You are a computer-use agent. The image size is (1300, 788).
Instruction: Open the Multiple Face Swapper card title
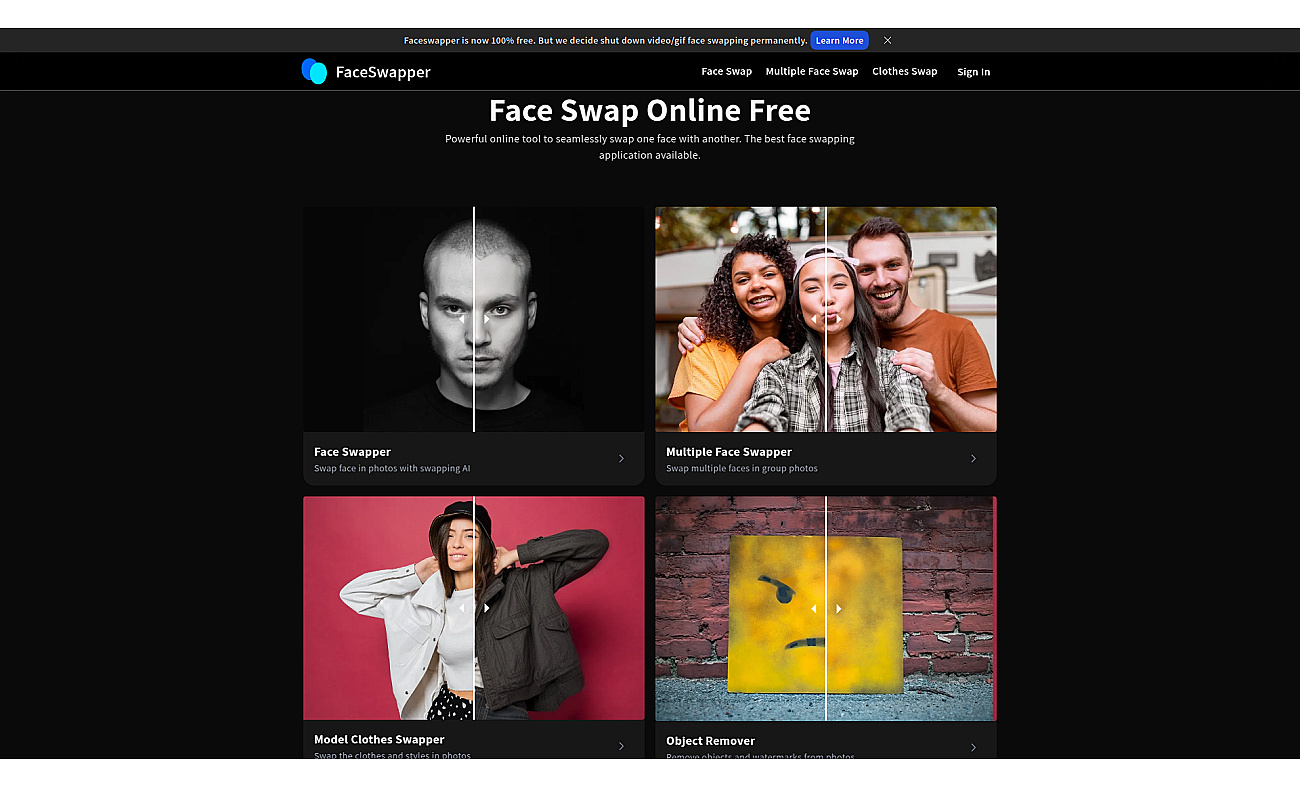pyautogui.click(x=729, y=452)
